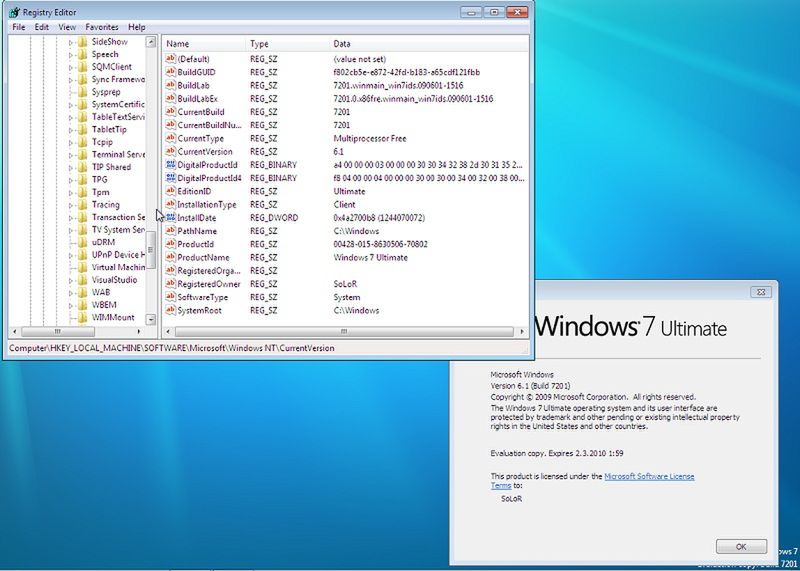Screen dimensions: 800x571
Task: Sort values by the Type column header
Action: [288, 44]
